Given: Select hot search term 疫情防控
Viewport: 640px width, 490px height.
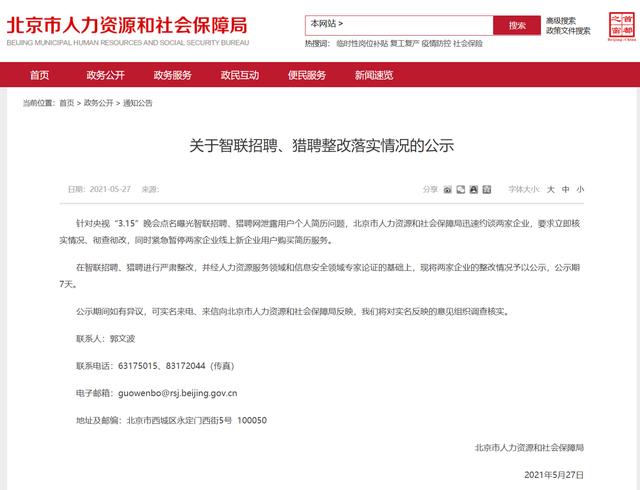Looking at the screenshot, I should [x=436, y=43].
